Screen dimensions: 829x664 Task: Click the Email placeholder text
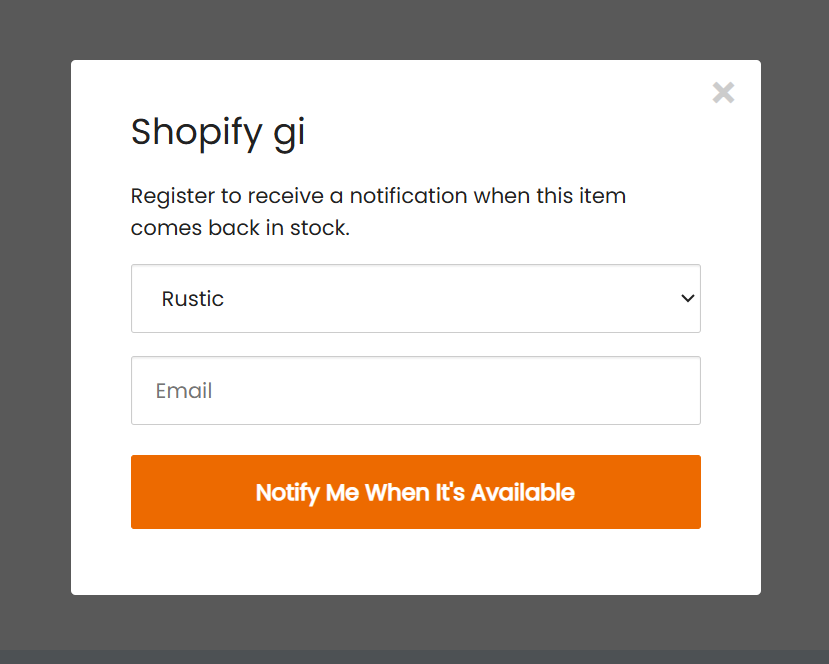[184, 391]
